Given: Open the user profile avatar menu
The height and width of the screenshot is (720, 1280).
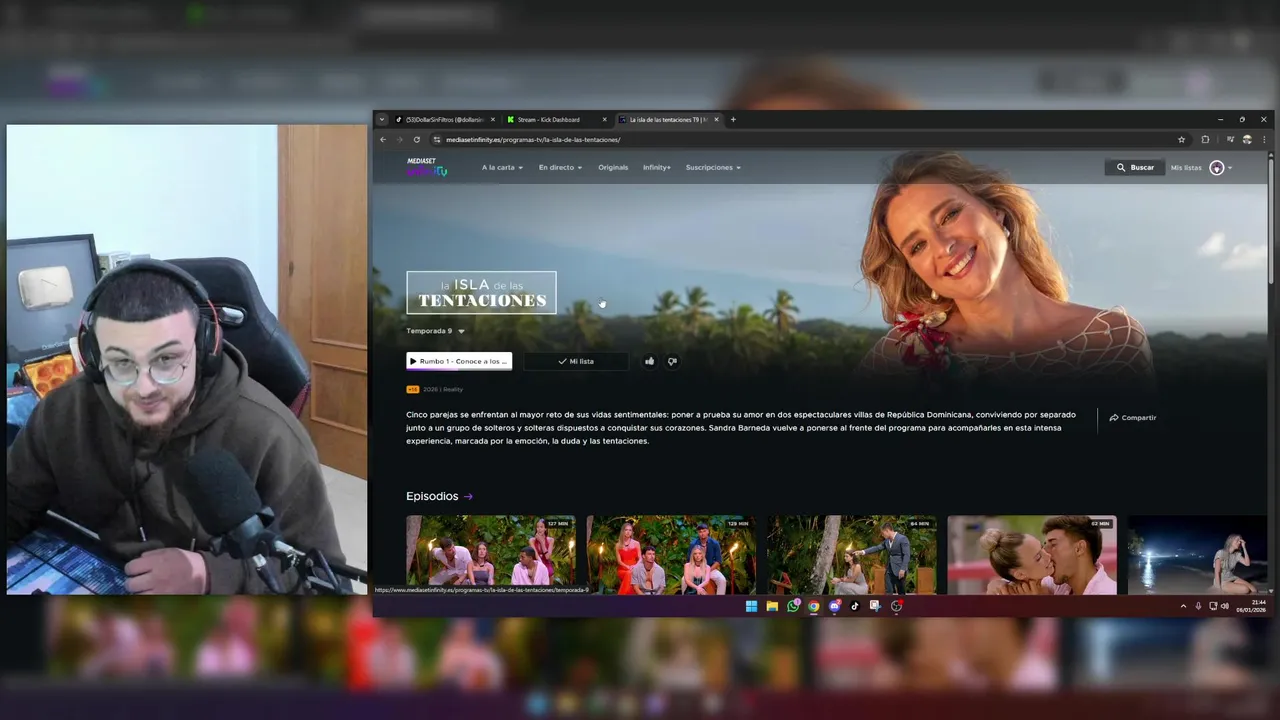Looking at the screenshot, I should [x=1220, y=168].
